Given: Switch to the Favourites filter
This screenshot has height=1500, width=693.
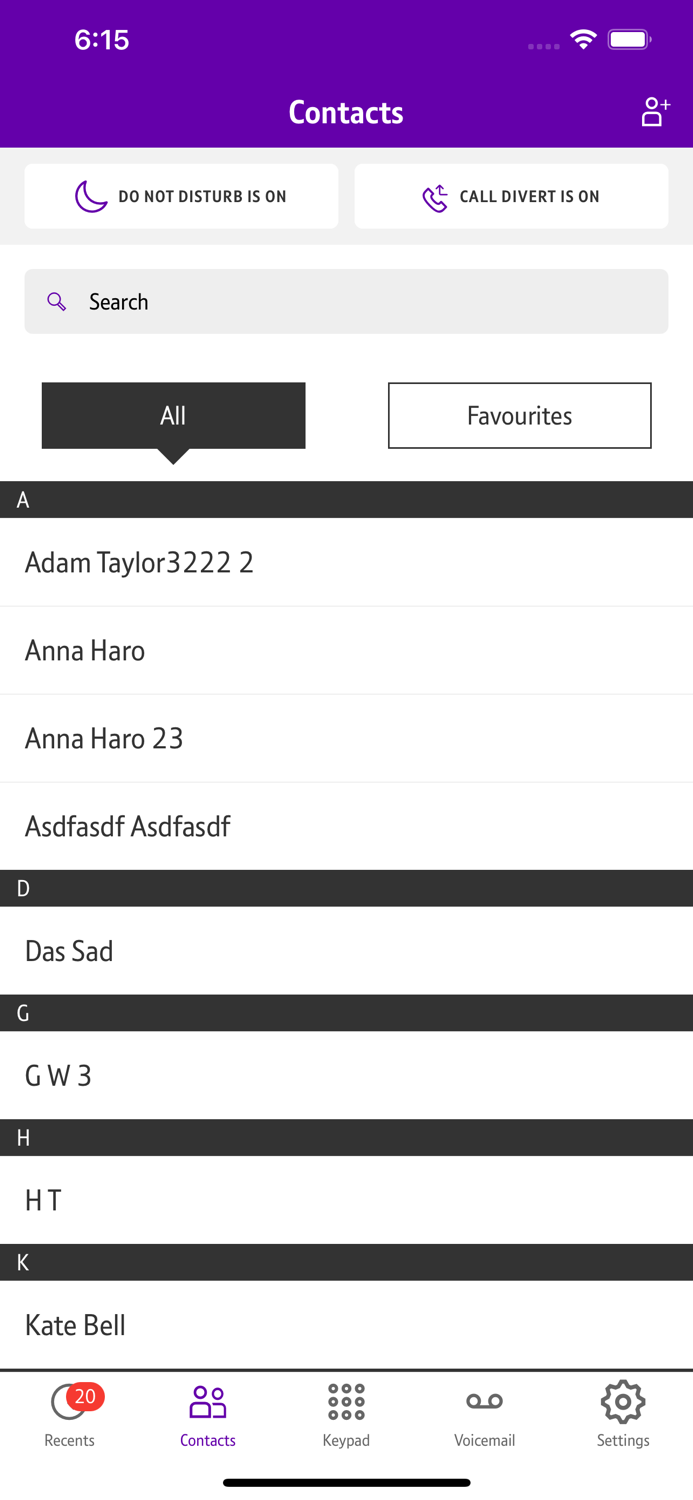Looking at the screenshot, I should point(519,415).
